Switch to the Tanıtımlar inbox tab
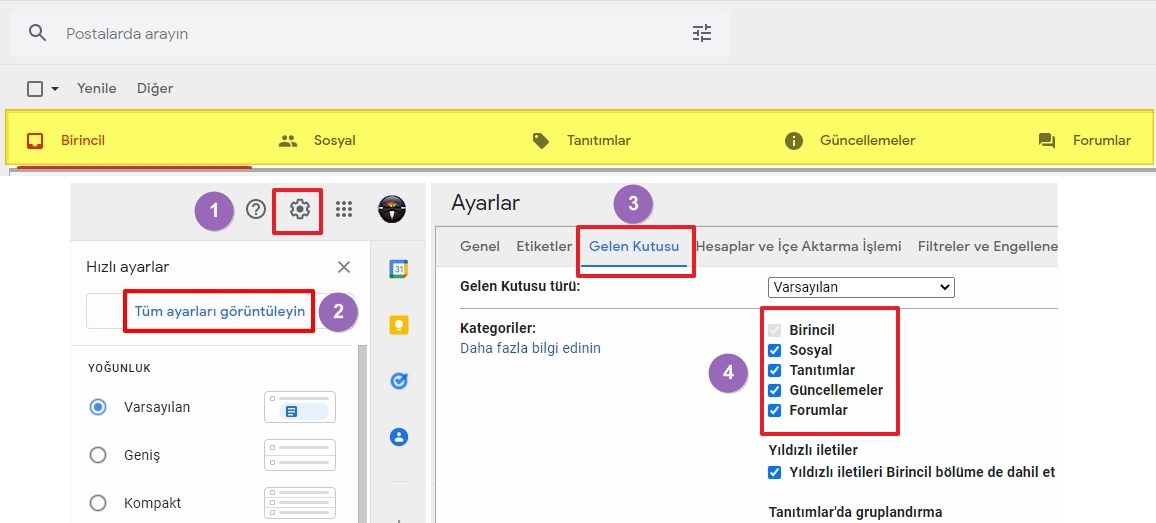 (581, 140)
